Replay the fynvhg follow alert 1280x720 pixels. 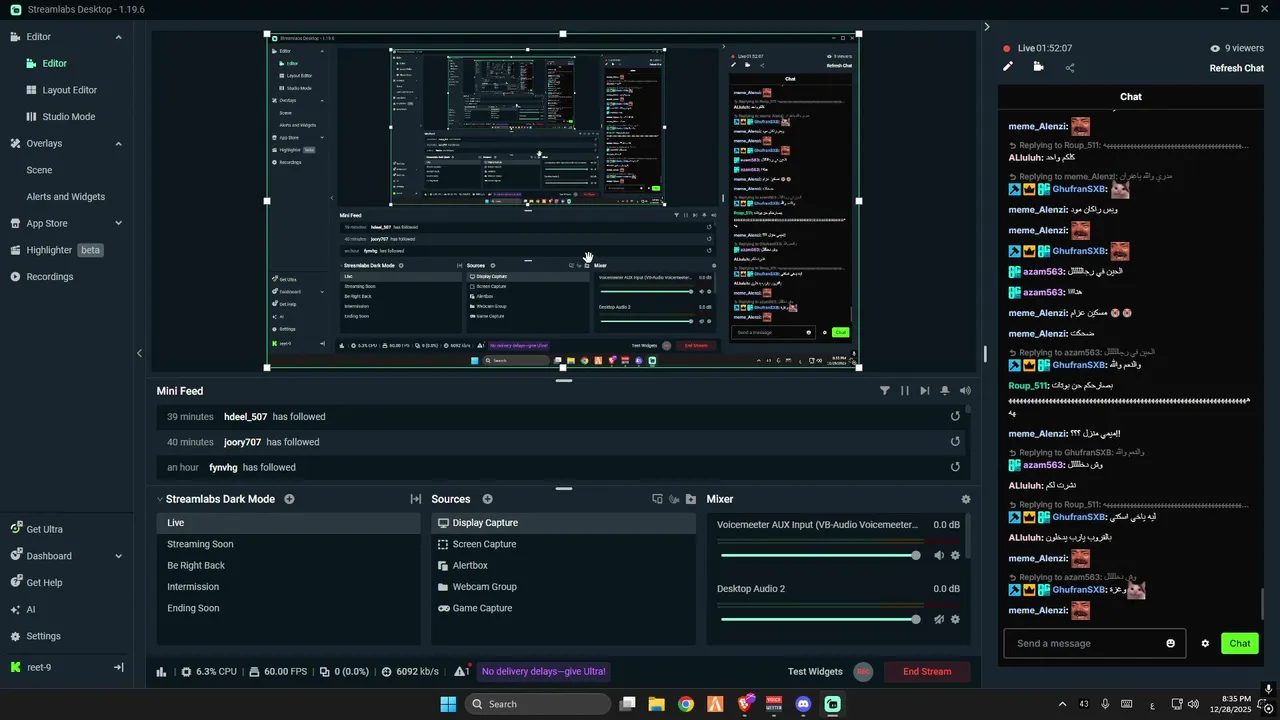(955, 467)
